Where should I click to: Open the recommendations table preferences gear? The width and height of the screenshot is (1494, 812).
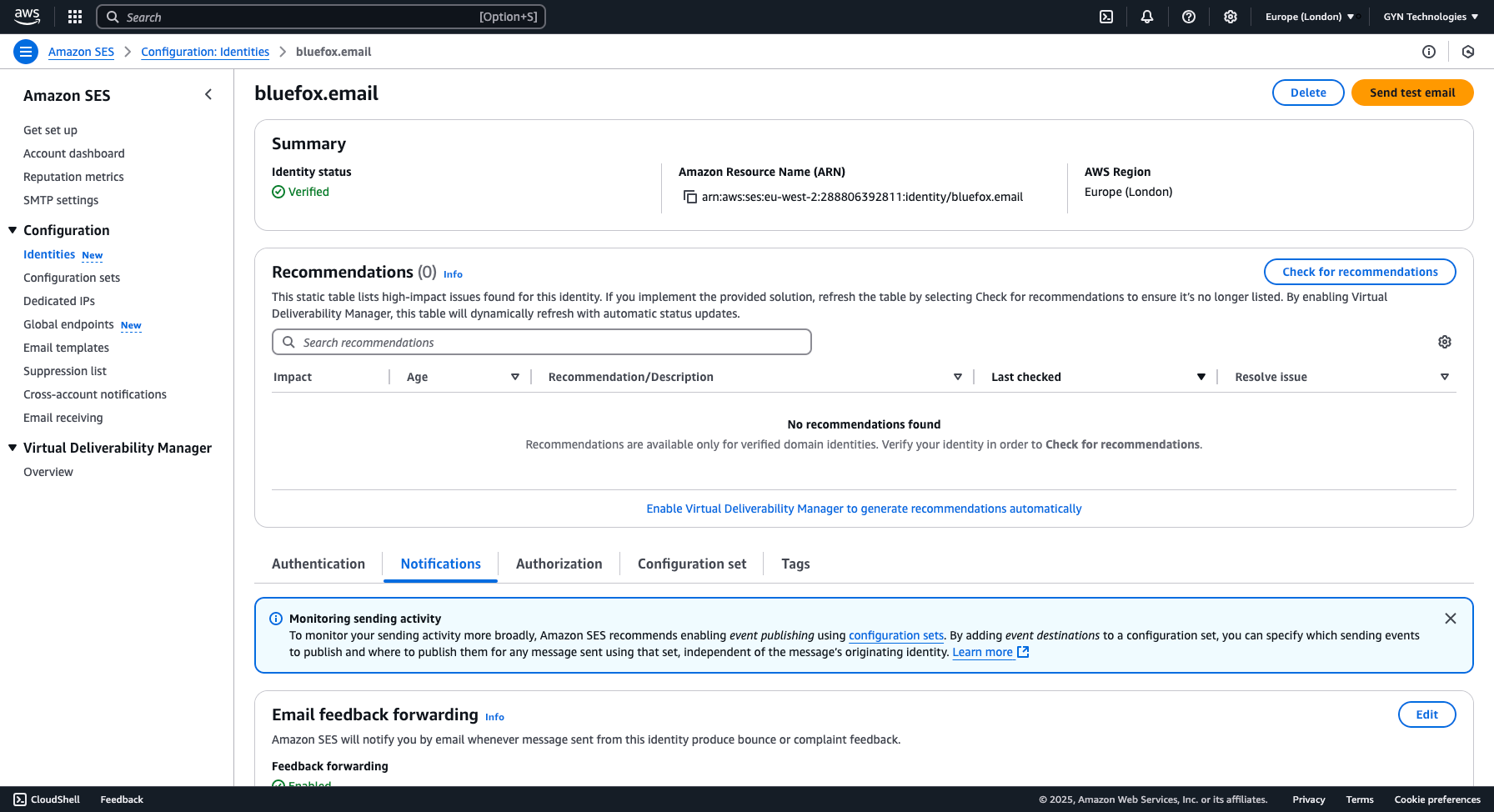[x=1445, y=342]
